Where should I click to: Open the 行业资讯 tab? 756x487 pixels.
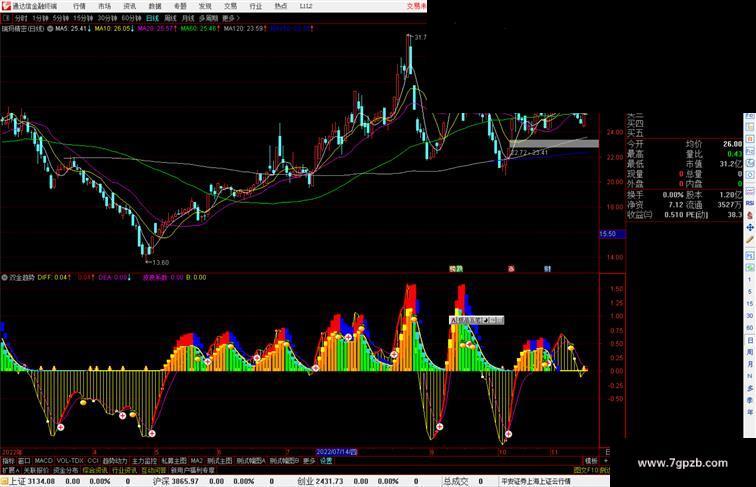pyautogui.click(x=124, y=470)
